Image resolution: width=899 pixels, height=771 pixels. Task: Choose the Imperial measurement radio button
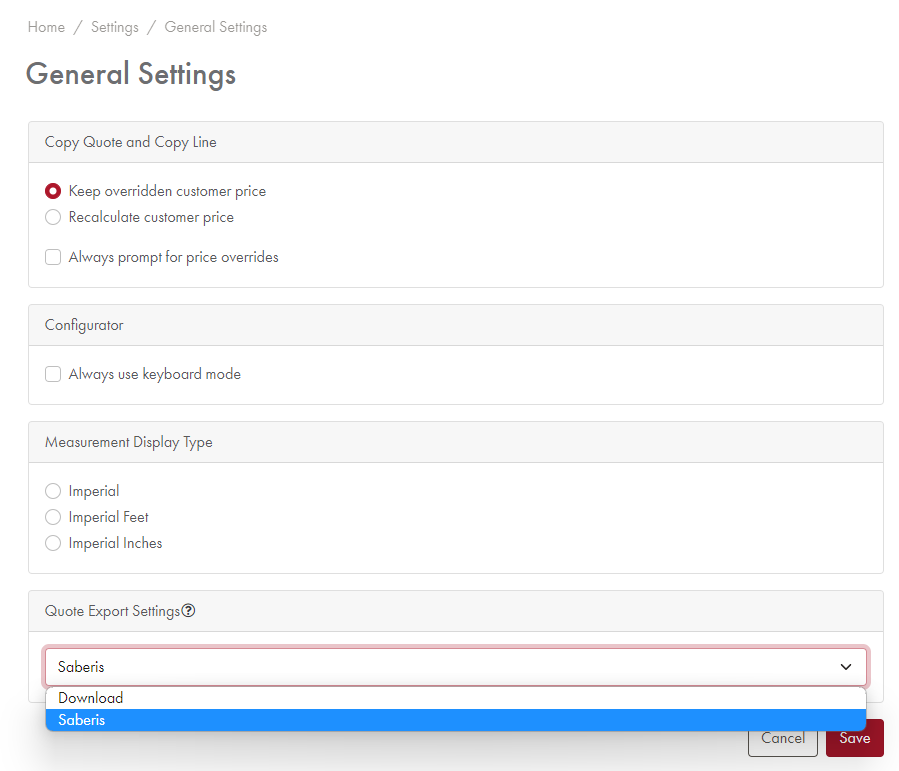(54, 491)
